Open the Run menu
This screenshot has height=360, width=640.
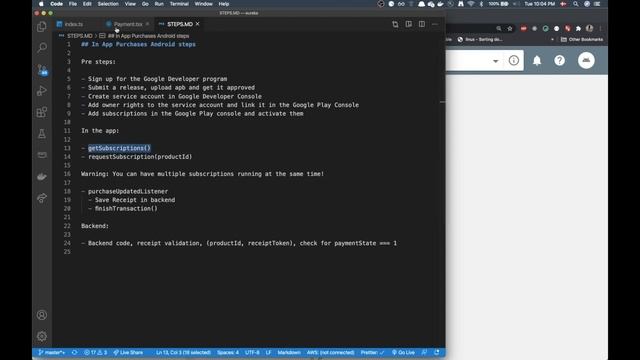click(x=159, y=4)
